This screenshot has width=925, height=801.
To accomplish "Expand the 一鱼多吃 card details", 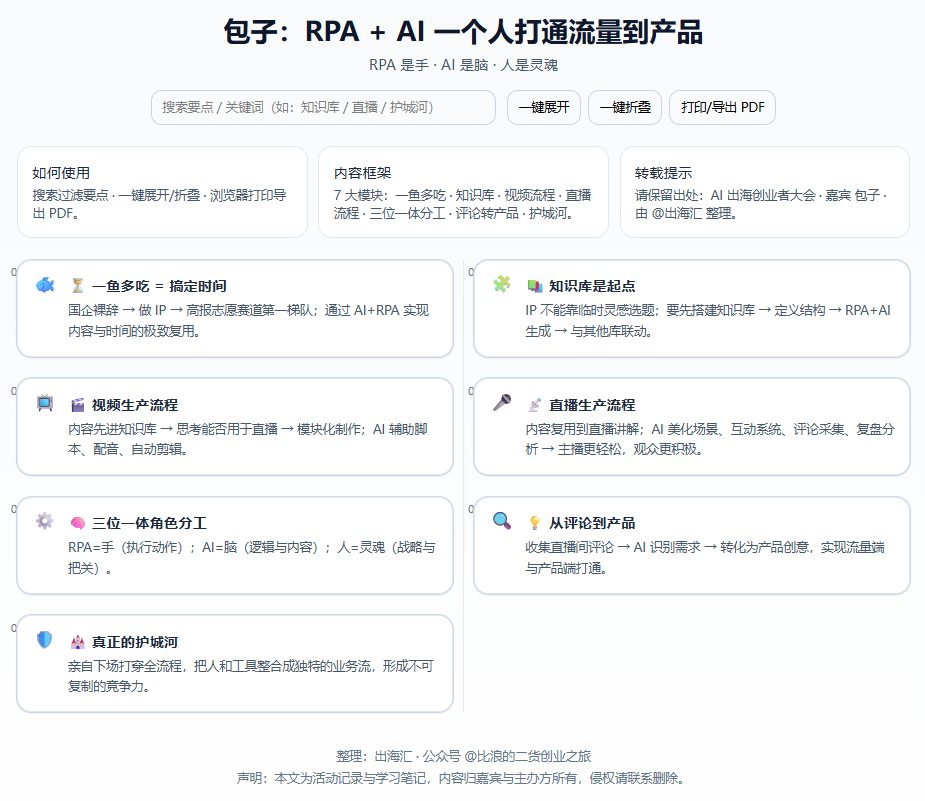I will (235, 285).
